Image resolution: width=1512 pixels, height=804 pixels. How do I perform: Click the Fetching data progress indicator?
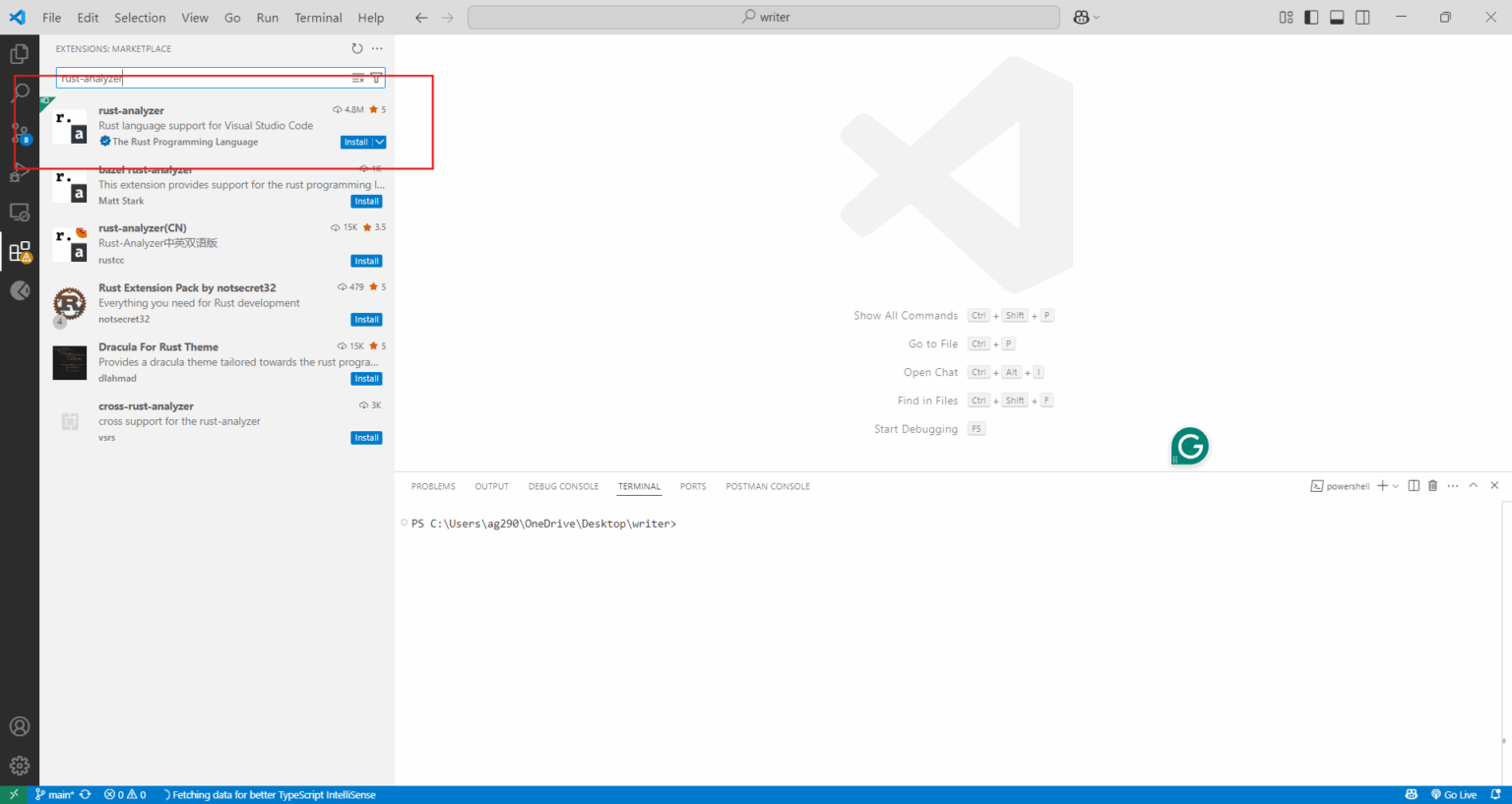(271, 794)
